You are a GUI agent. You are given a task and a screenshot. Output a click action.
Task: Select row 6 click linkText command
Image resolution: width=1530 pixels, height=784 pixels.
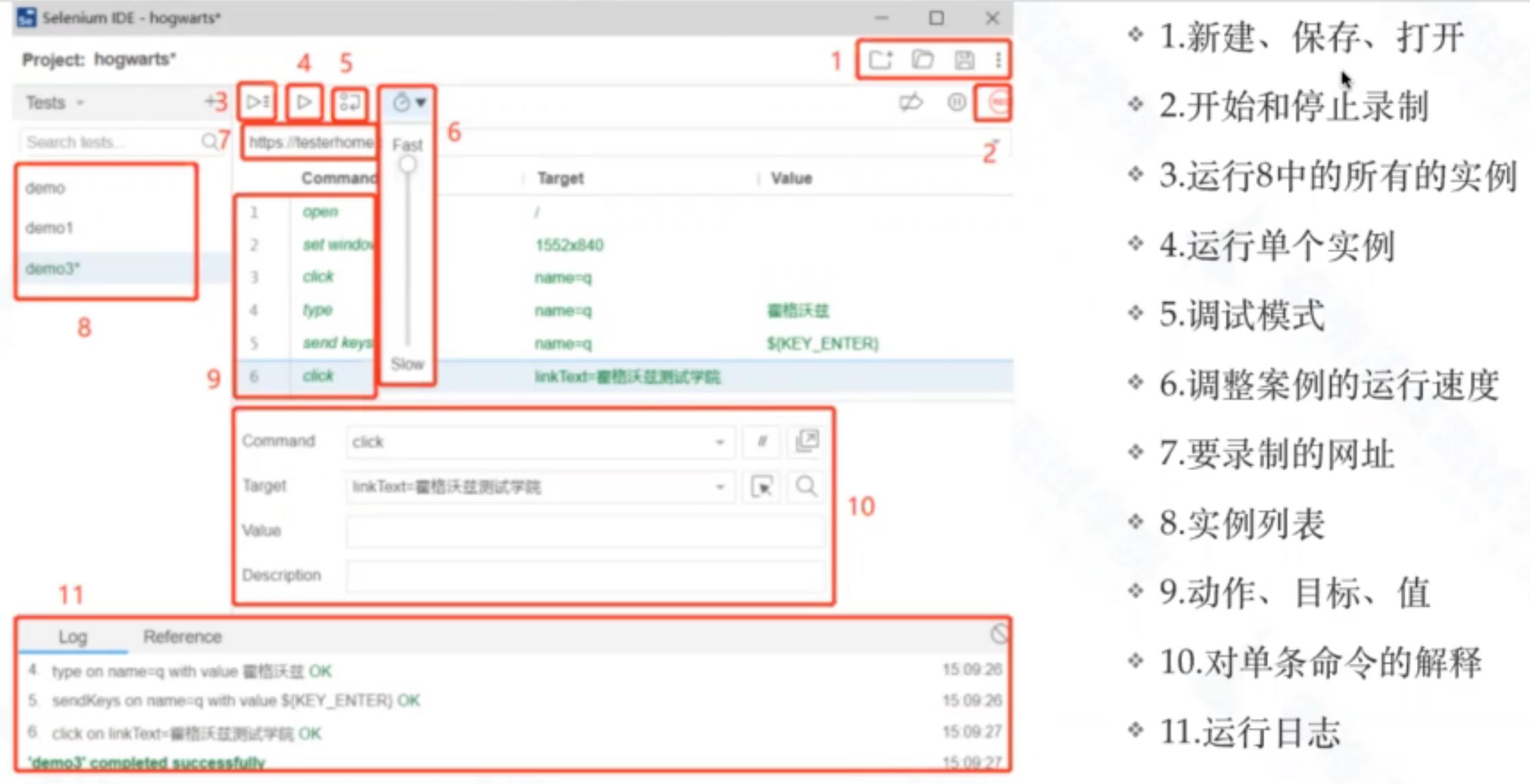click(x=624, y=376)
